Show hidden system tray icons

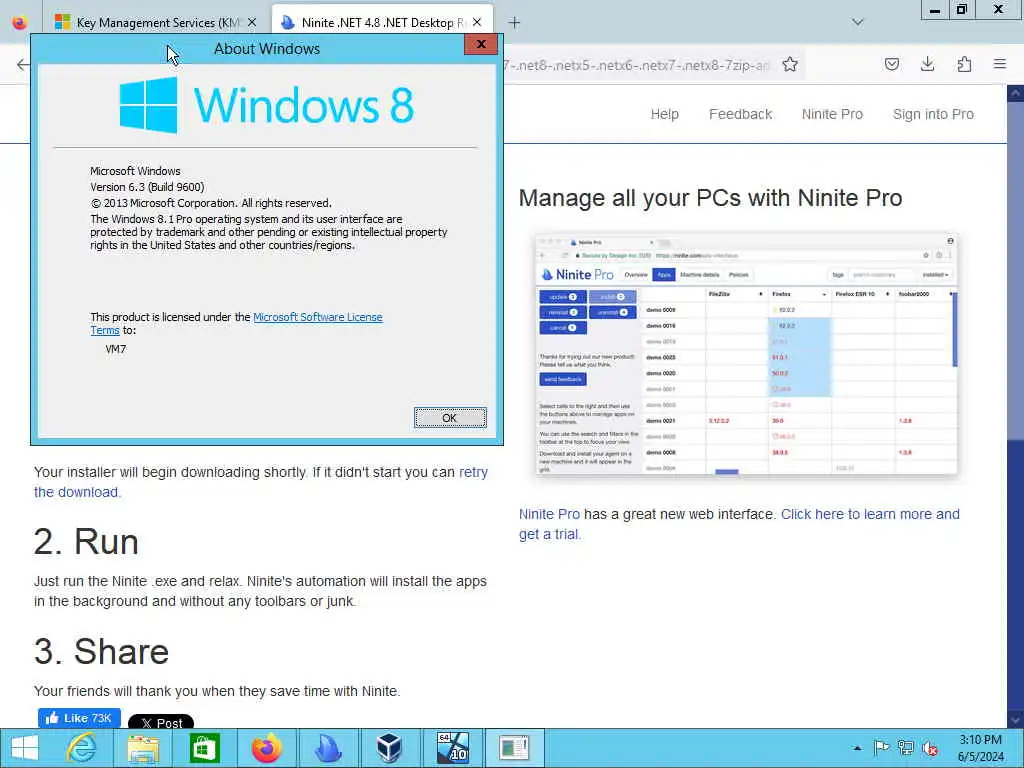click(x=857, y=748)
